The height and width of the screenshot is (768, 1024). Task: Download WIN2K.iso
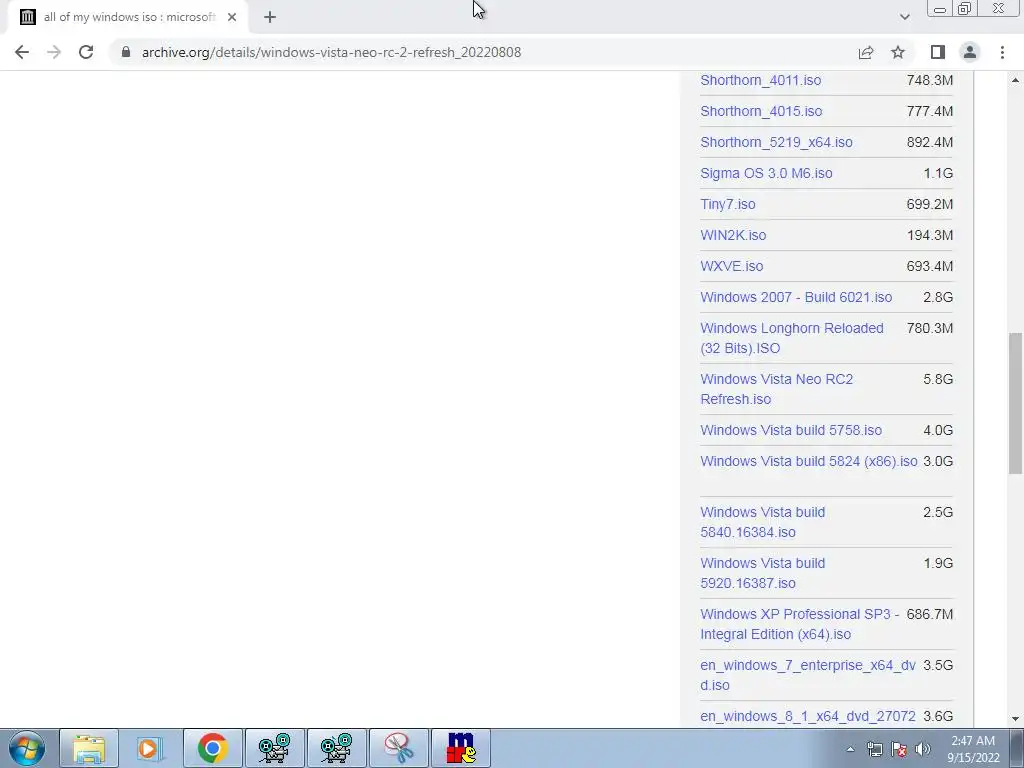pyautogui.click(x=733, y=235)
